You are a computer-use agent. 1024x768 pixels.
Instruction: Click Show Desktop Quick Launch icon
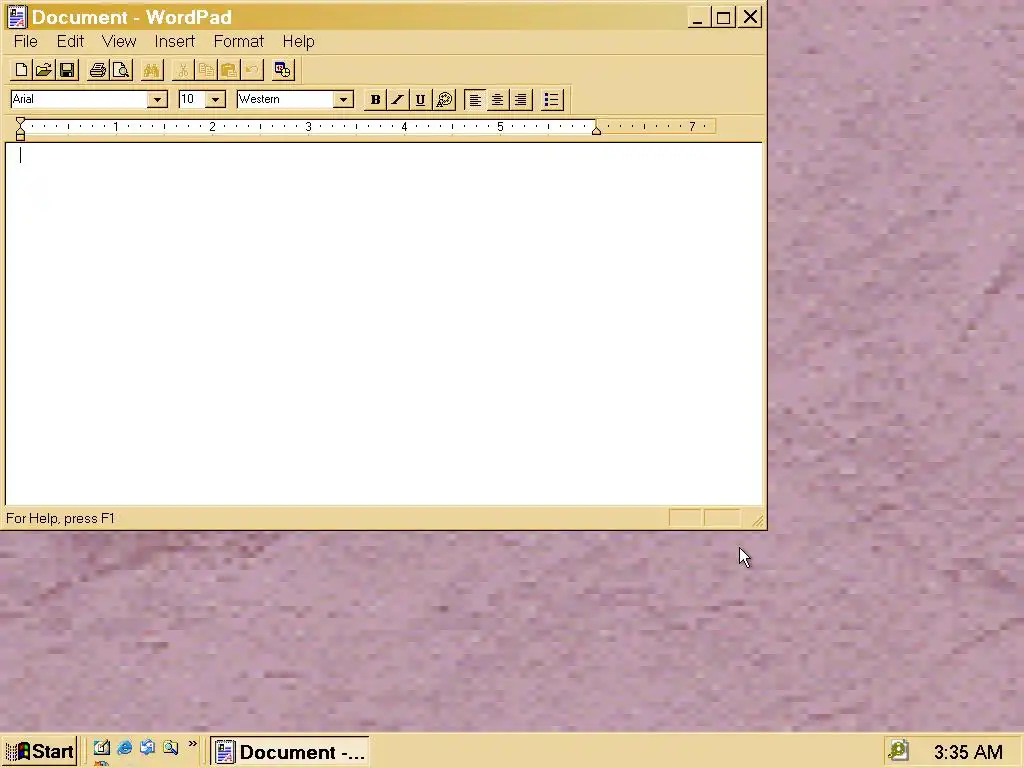101,748
